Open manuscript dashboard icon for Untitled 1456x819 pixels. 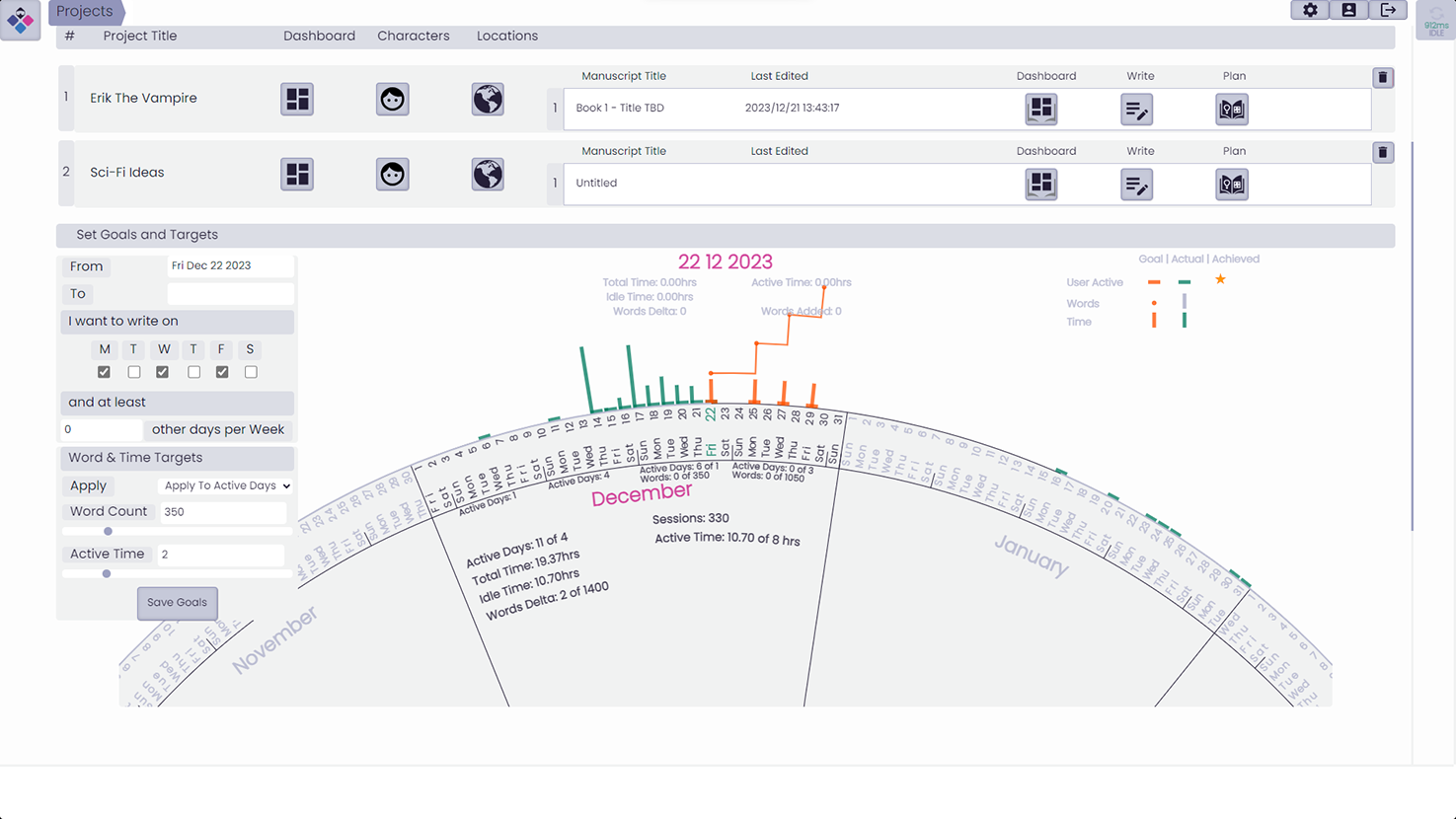(x=1041, y=185)
